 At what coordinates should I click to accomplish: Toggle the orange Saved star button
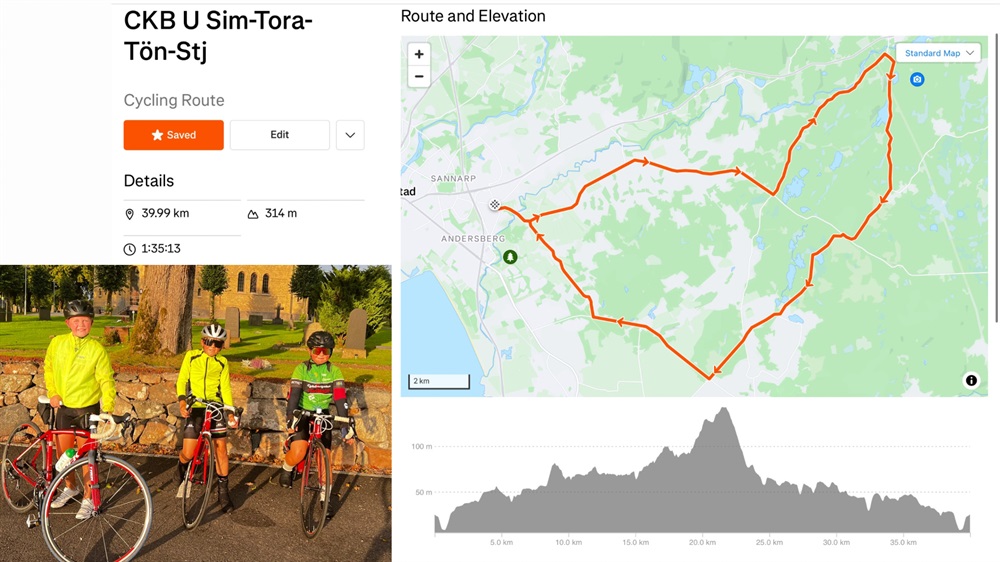(x=173, y=135)
